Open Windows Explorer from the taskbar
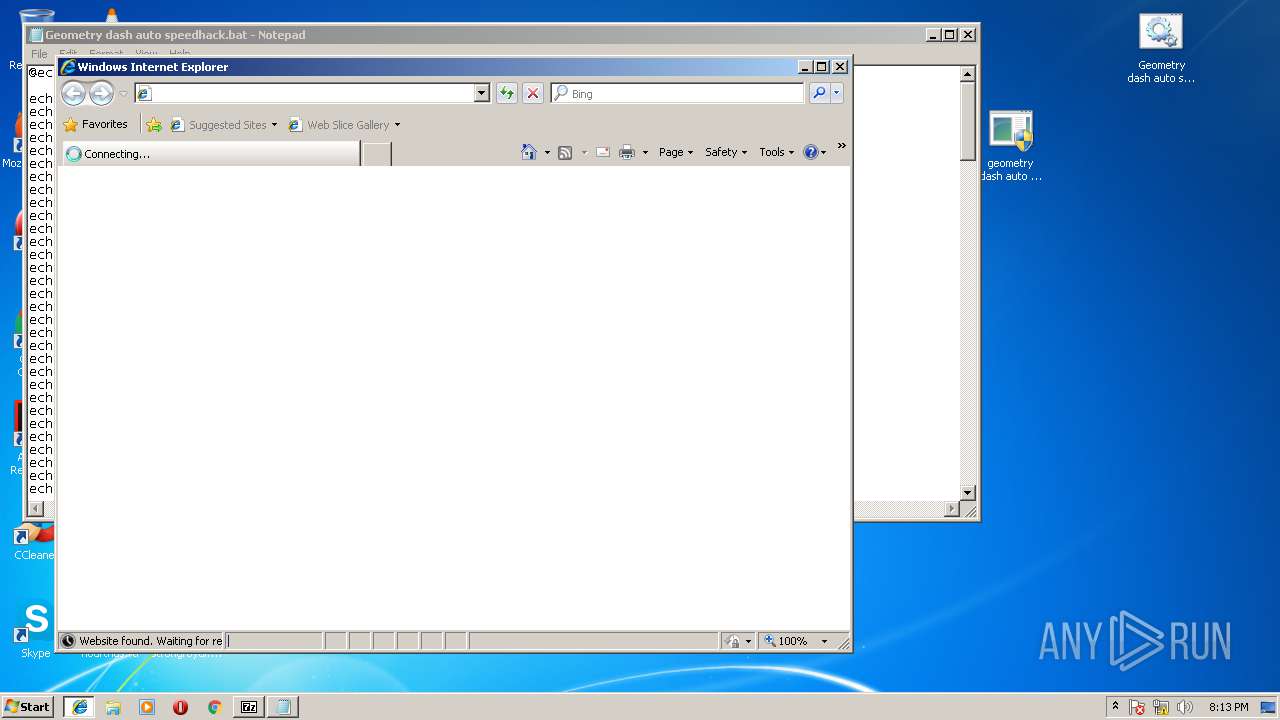The image size is (1280, 720). coord(113,707)
